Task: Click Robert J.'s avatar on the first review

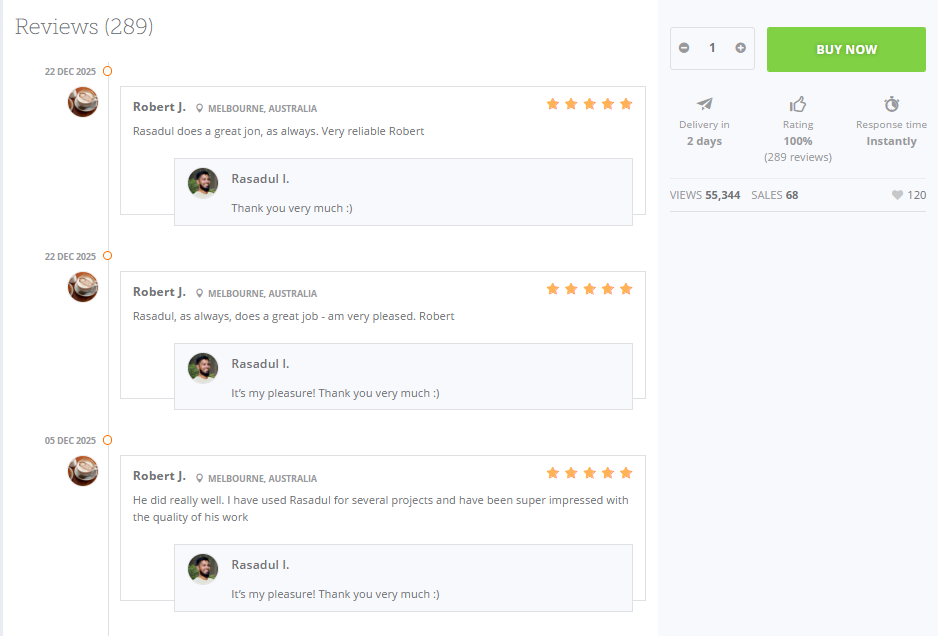Action: [83, 102]
